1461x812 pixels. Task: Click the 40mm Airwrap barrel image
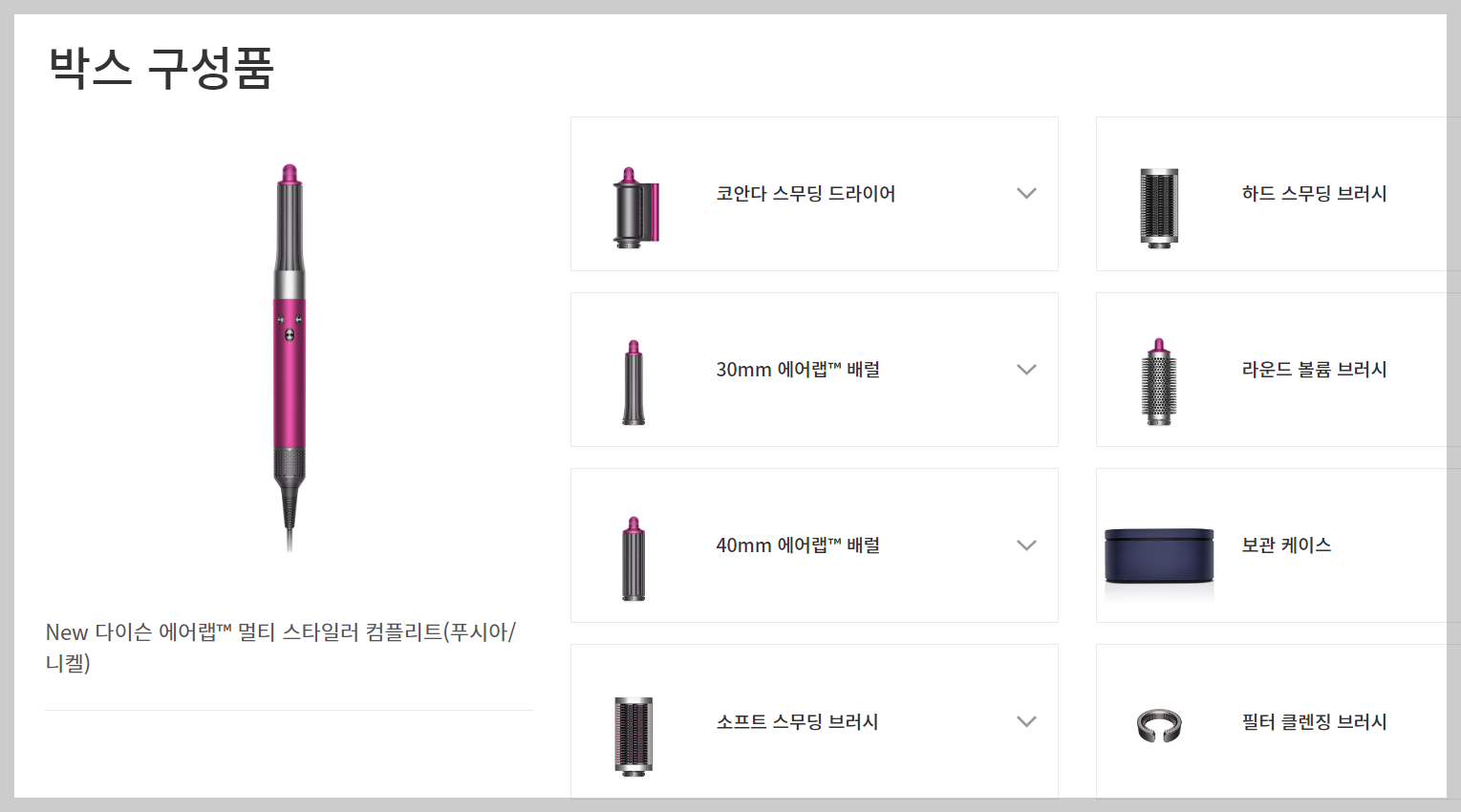pyautogui.click(x=634, y=559)
